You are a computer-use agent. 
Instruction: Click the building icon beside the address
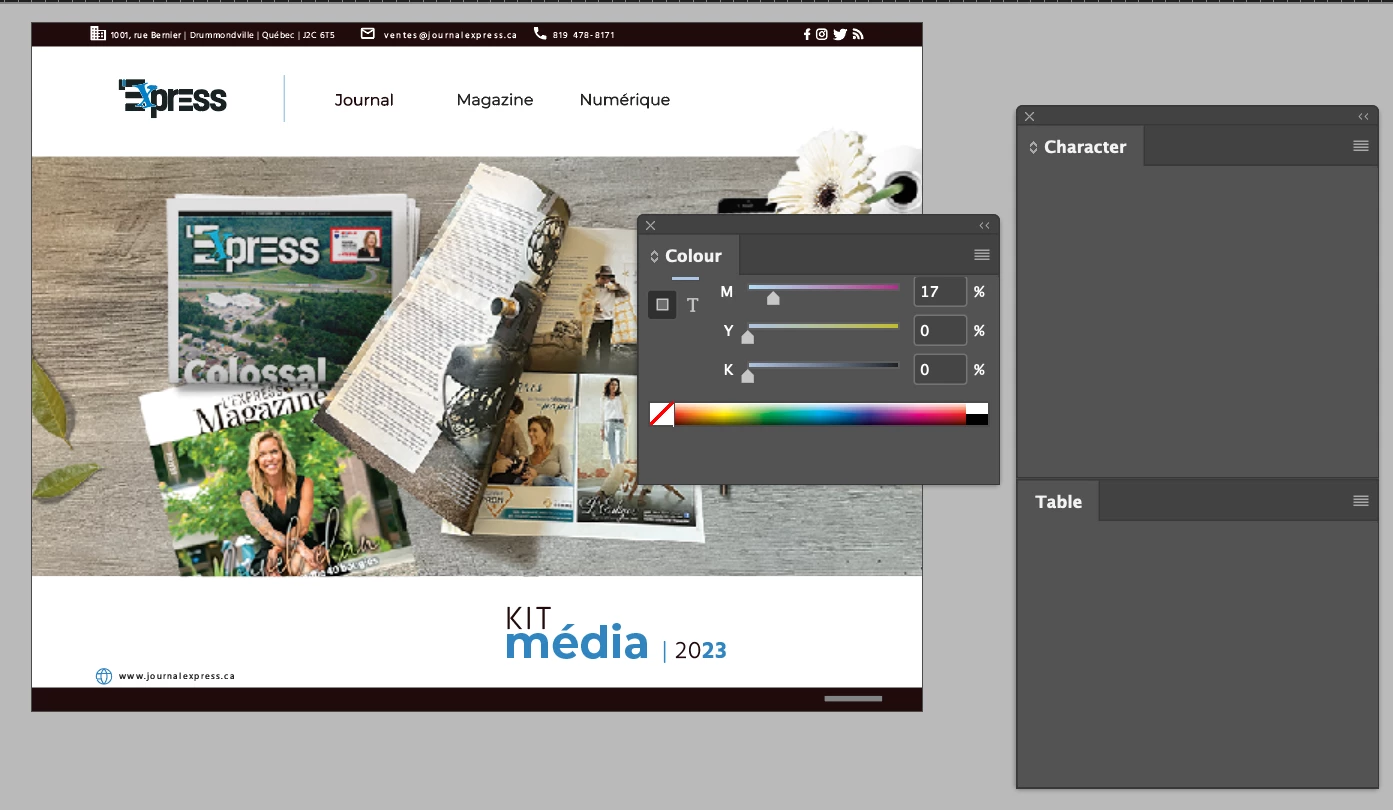98,33
